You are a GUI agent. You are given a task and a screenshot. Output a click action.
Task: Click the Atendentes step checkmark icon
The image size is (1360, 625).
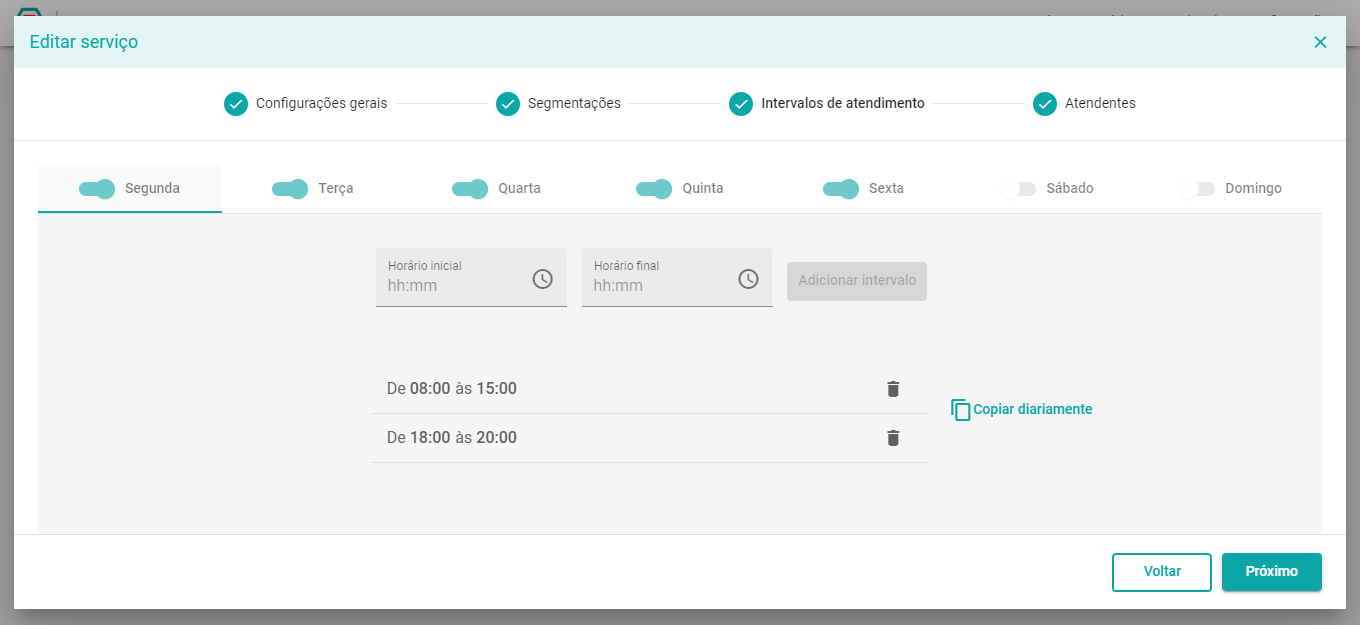[x=1045, y=104]
